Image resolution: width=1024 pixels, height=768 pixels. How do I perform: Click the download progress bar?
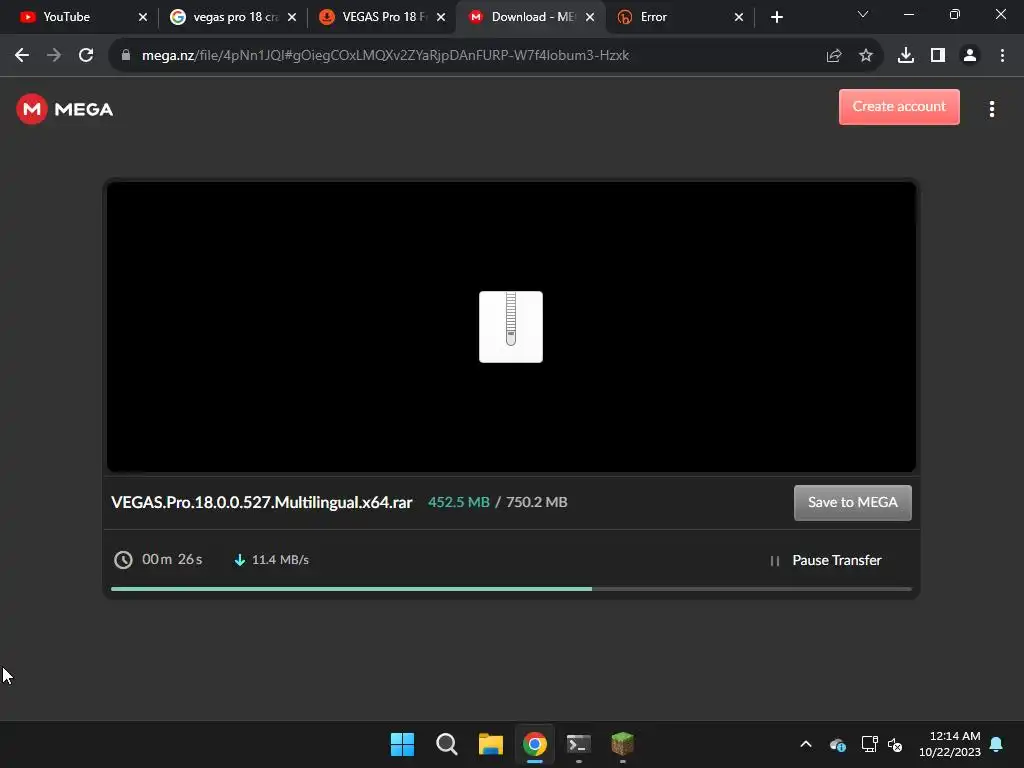tap(511, 589)
